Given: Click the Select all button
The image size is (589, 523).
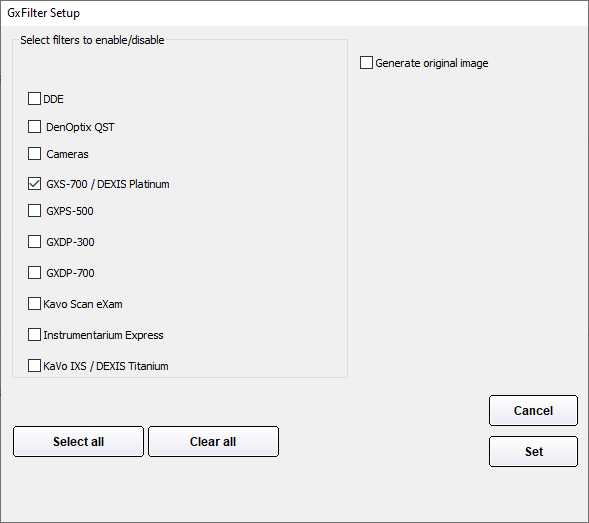Looking at the screenshot, I should pos(78,441).
